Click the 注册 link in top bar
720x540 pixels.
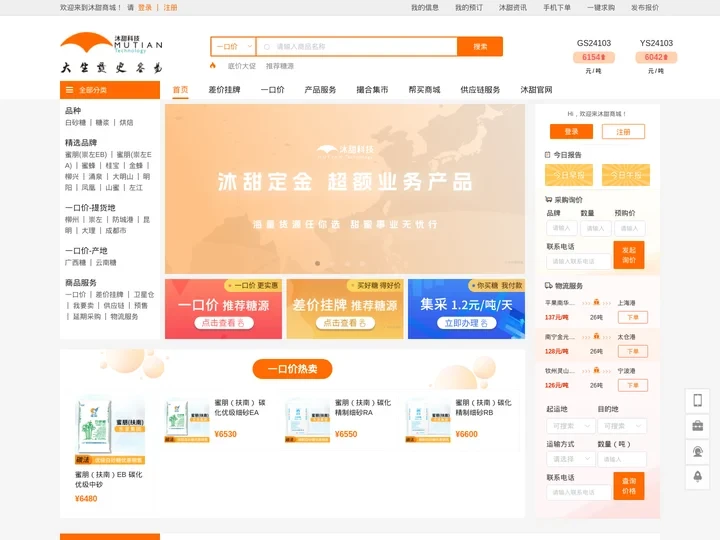tap(170, 7)
